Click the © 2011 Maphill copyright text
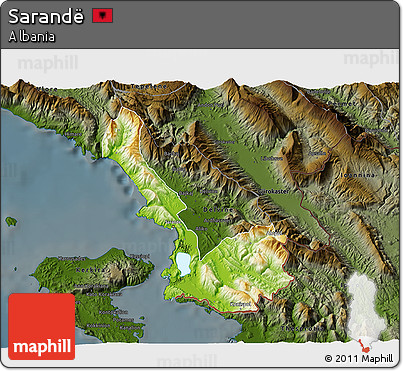The image size is (403, 371). click(359, 359)
